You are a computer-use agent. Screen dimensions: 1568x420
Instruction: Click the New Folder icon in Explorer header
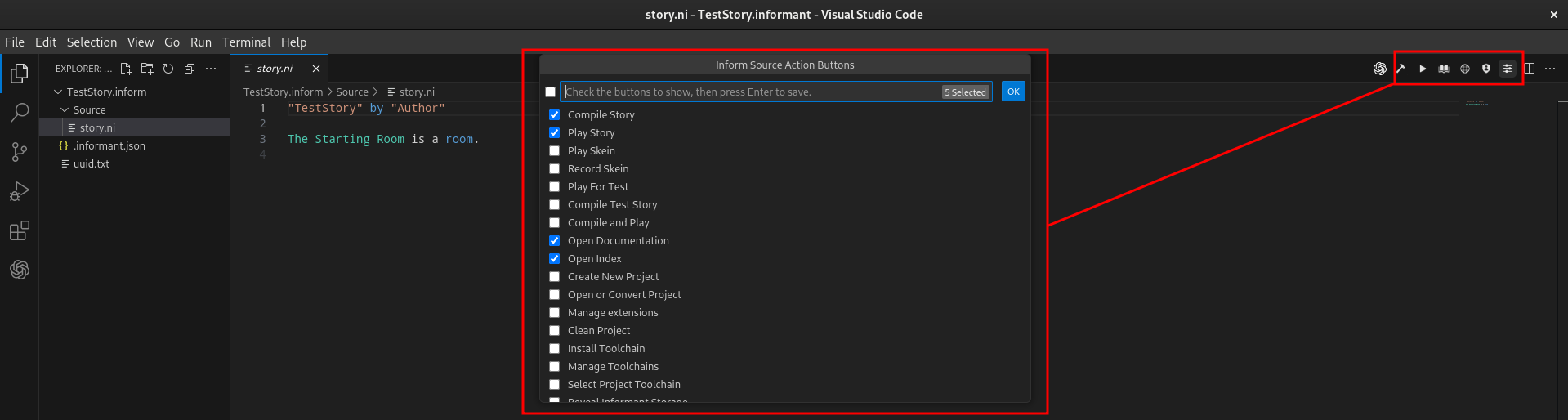pyautogui.click(x=147, y=69)
